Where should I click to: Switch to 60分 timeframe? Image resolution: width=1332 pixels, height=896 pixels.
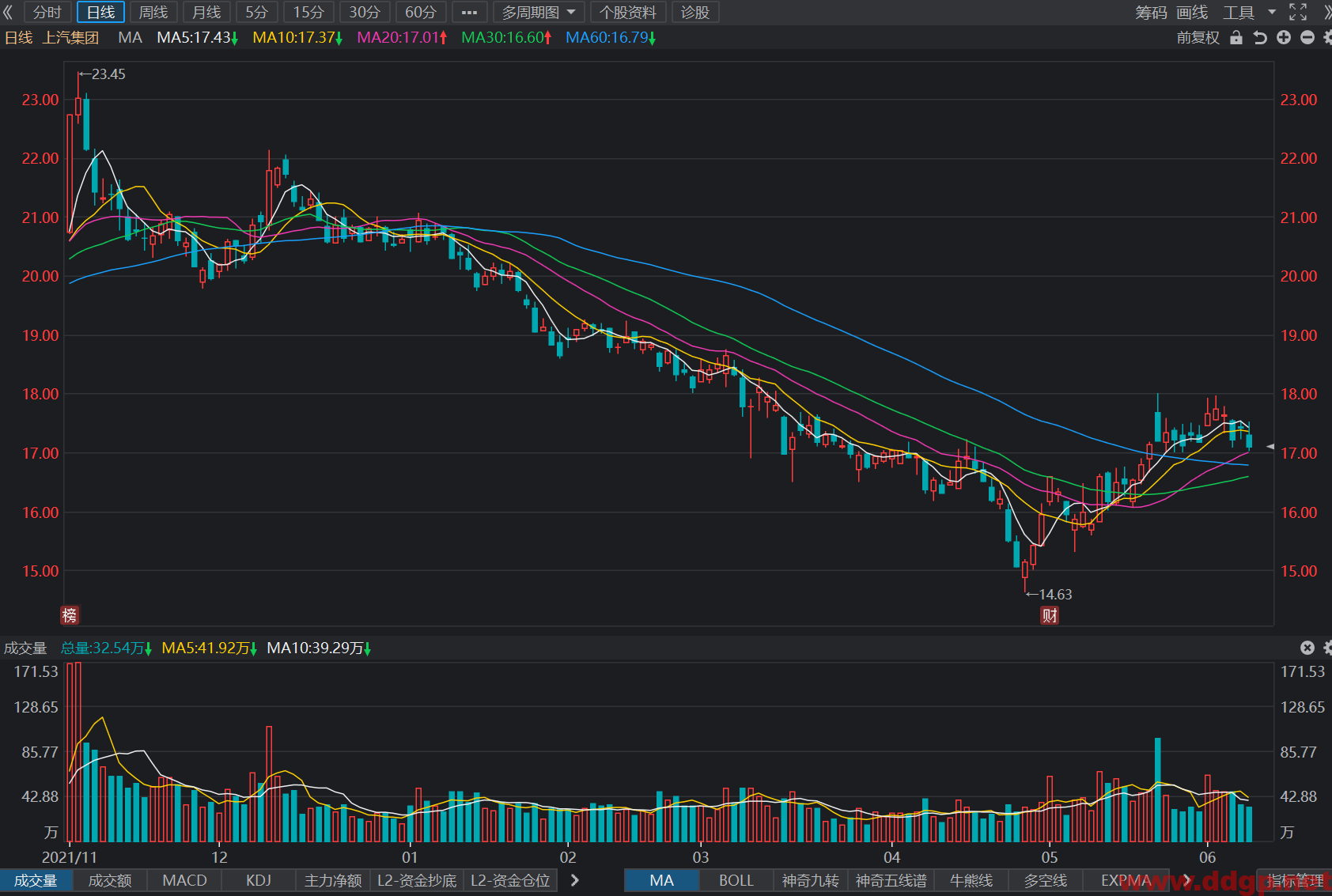click(x=421, y=12)
